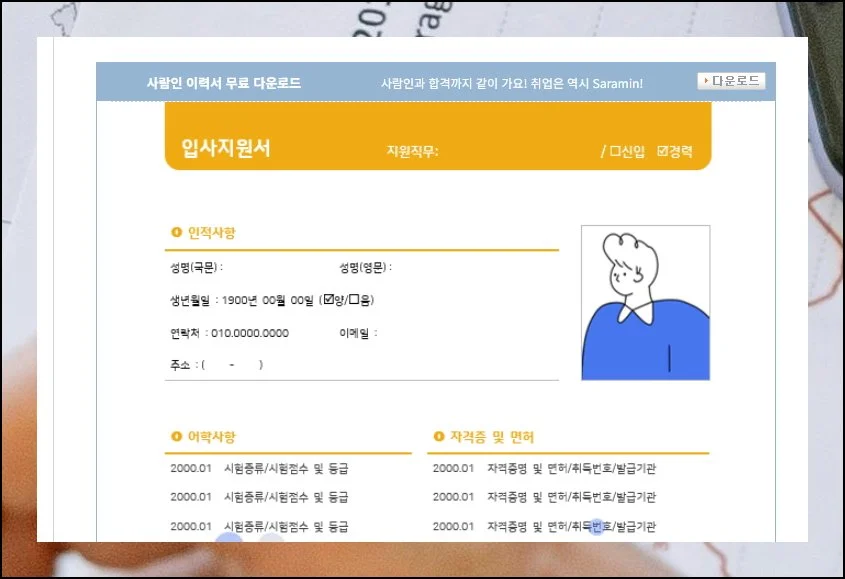The image size is (845, 579).
Task: Select the profile photo illustration
Action: click(x=645, y=303)
